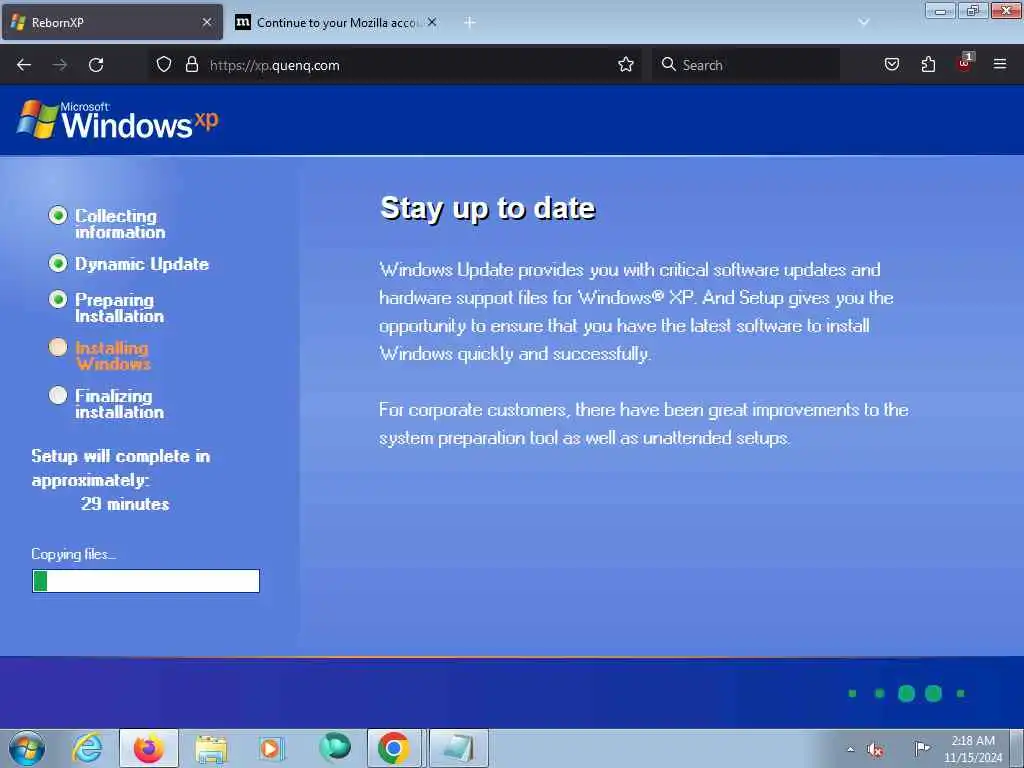
Task: Click the Search field in toolbar
Action: (x=746, y=65)
